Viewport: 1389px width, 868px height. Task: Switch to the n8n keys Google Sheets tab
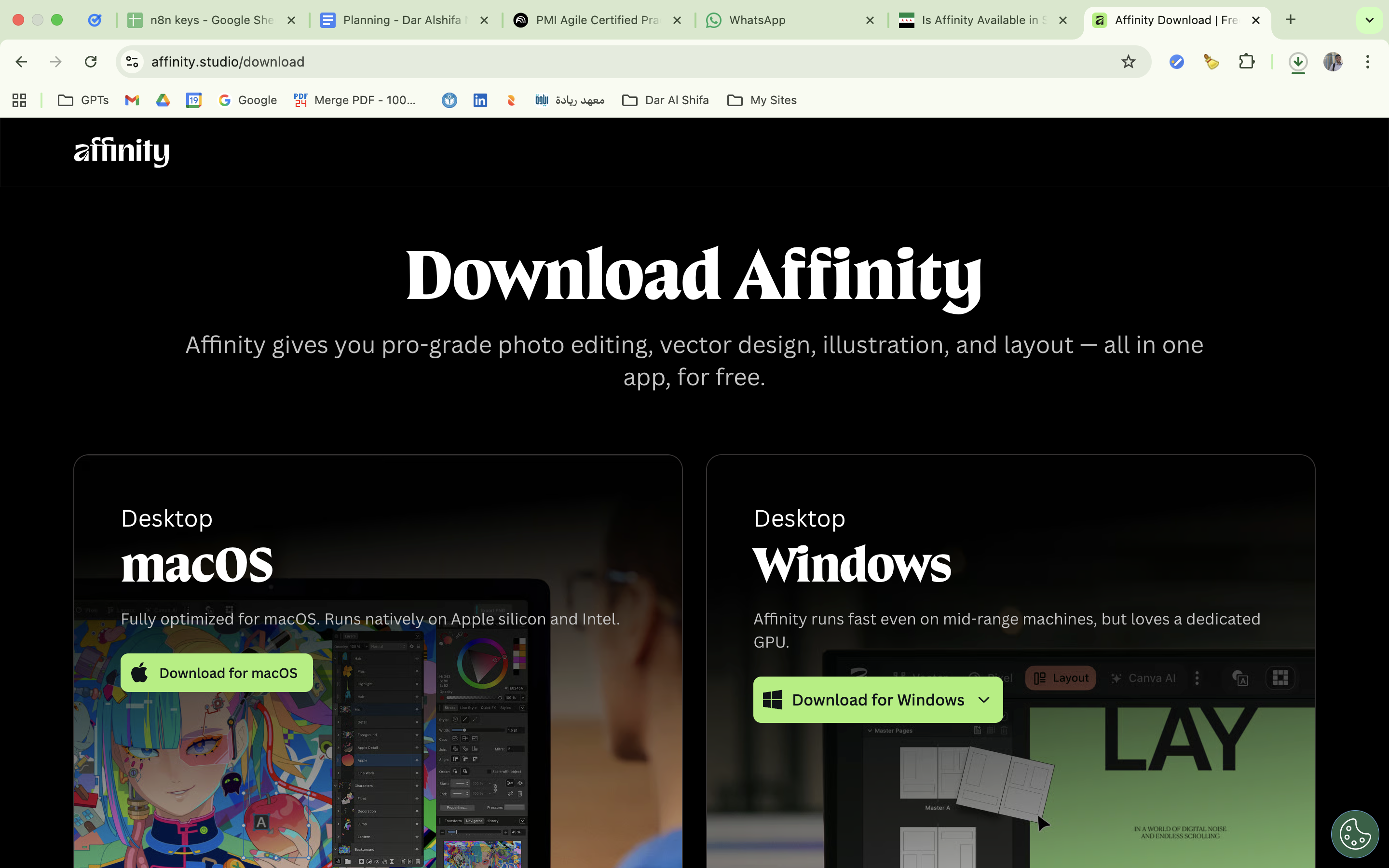coord(211,20)
